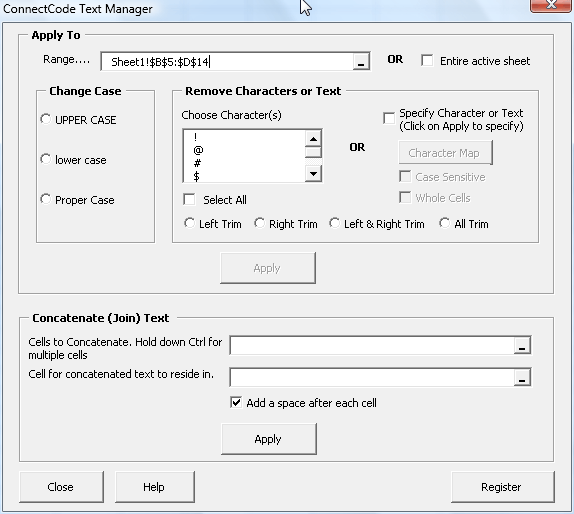This screenshot has width=574, height=514.
Task: Click the character list scroll down arrow
Action: [313, 174]
